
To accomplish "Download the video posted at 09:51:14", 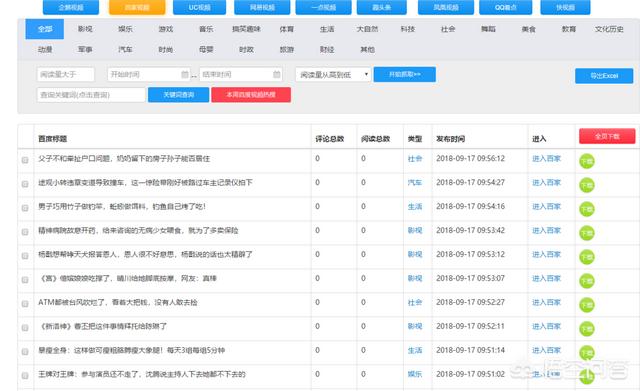I will (587, 353).
